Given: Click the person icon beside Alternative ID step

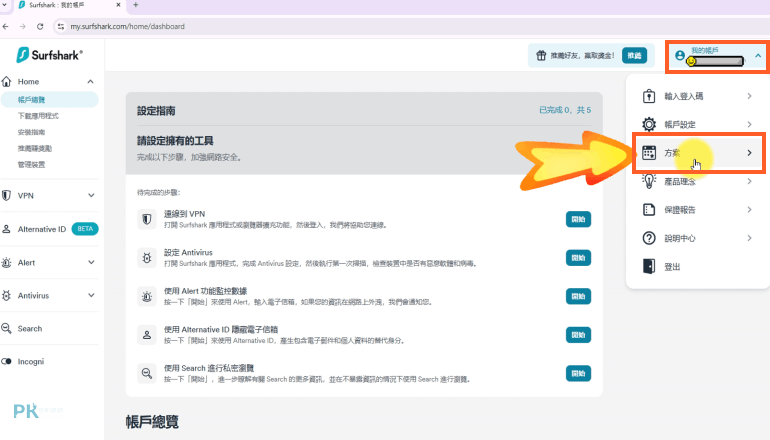Looking at the screenshot, I should click(x=147, y=335).
